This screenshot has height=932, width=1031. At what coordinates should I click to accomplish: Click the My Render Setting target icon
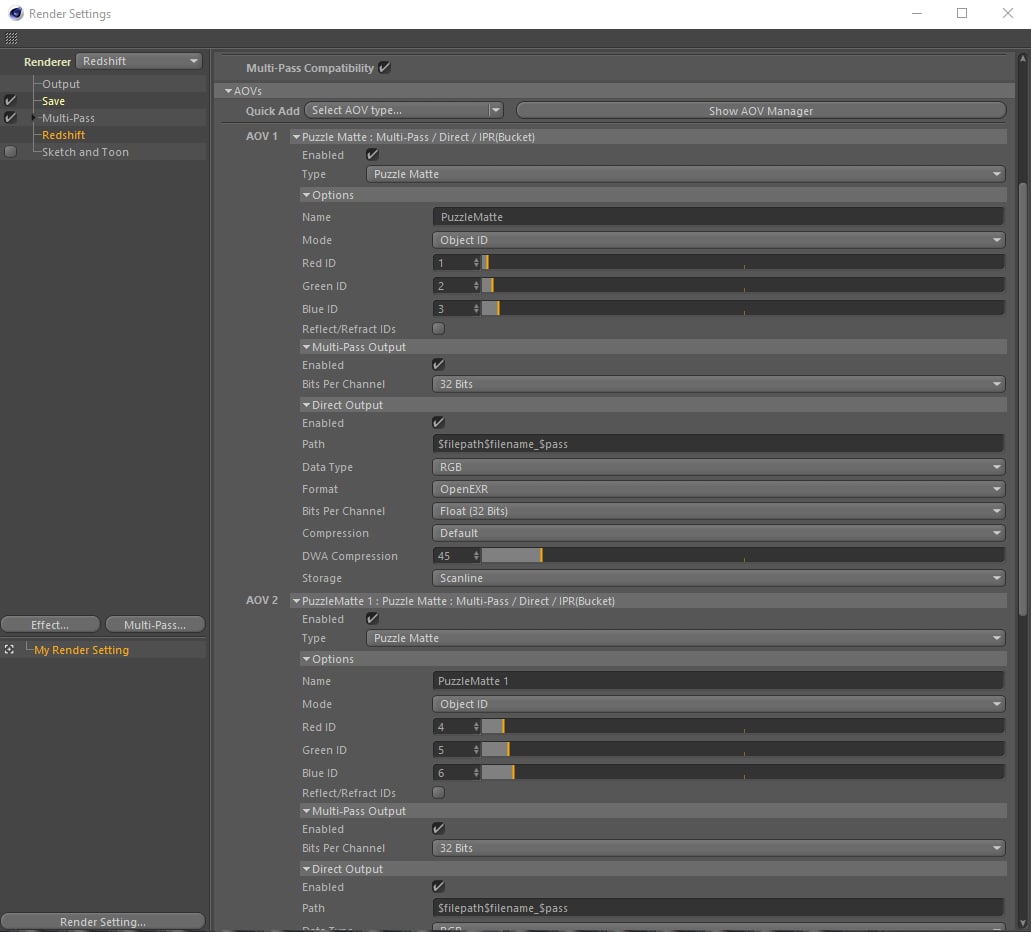pos(9,650)
